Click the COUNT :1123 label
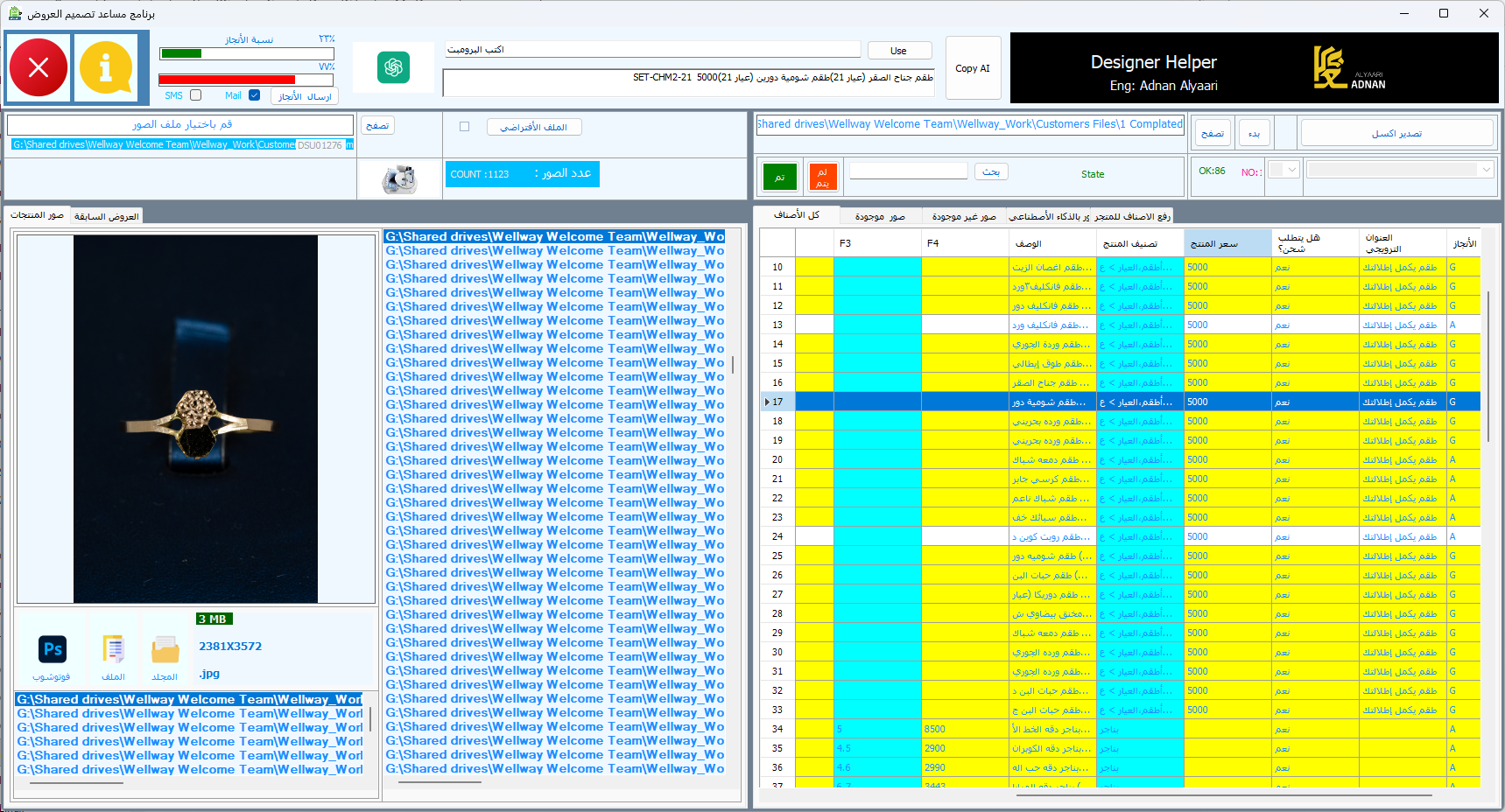1505x812 pixels. coord(480,174)
